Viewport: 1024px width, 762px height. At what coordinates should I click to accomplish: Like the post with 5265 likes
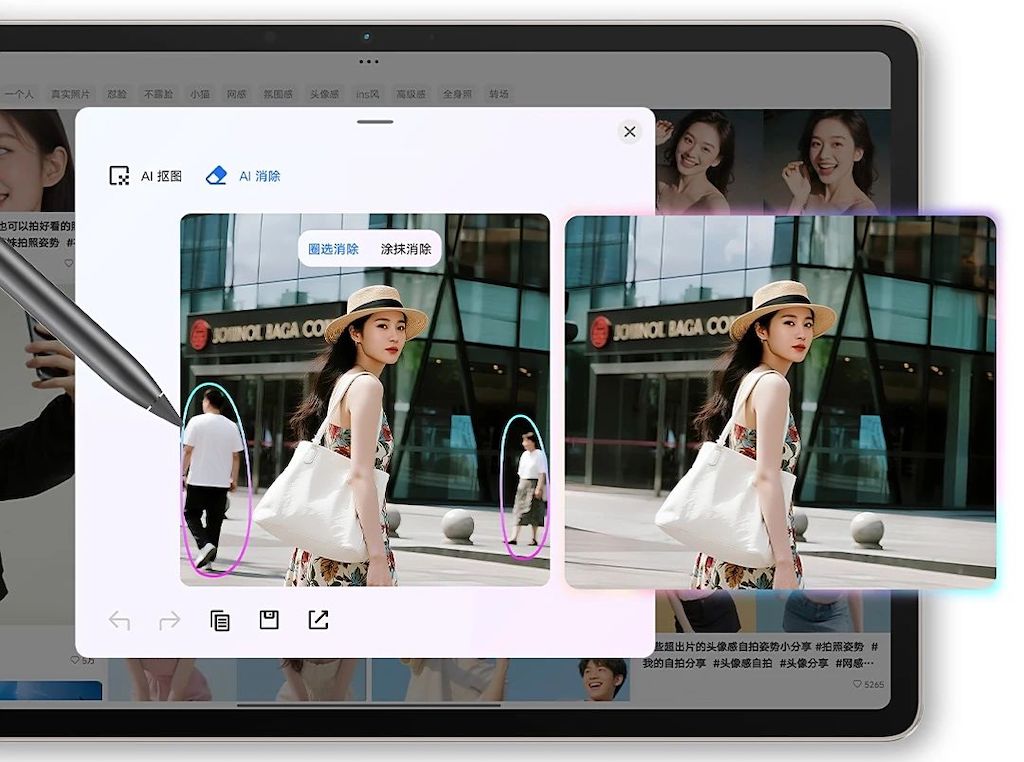857,684
